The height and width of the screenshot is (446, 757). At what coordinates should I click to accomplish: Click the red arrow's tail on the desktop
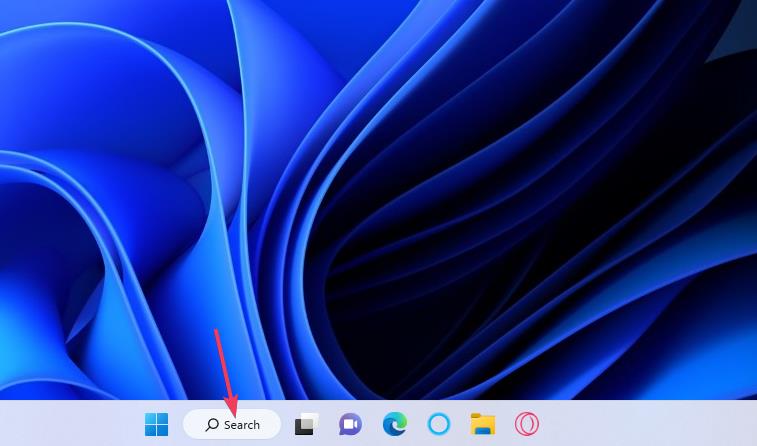(x=216, y=333)
